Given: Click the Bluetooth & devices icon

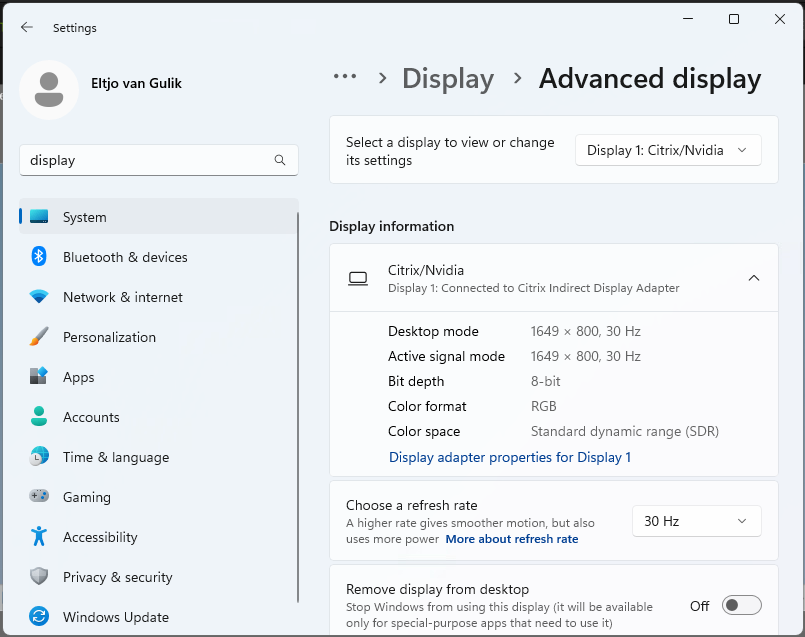Looking at the screenshot, I should tap(39, 257).
